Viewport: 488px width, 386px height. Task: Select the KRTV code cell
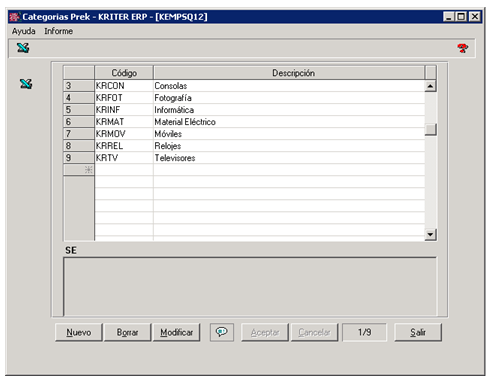(x=124, y=158)
